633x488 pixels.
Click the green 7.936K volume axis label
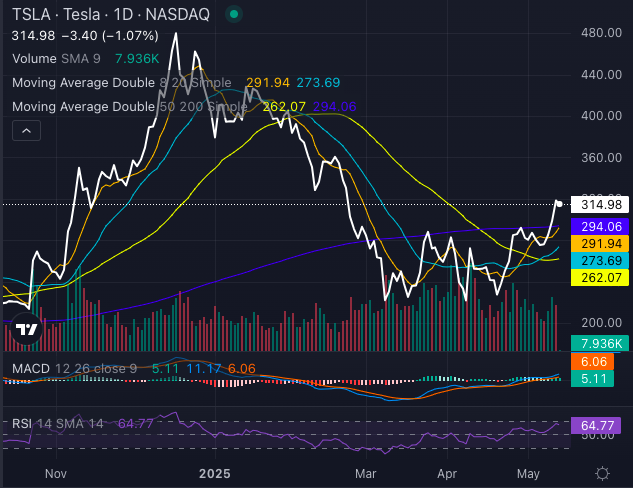tap(600, 343)
